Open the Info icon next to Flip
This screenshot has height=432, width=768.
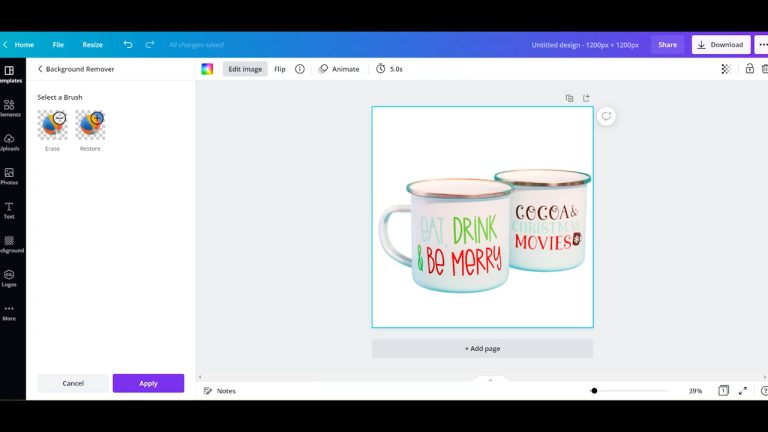point(300,69)
